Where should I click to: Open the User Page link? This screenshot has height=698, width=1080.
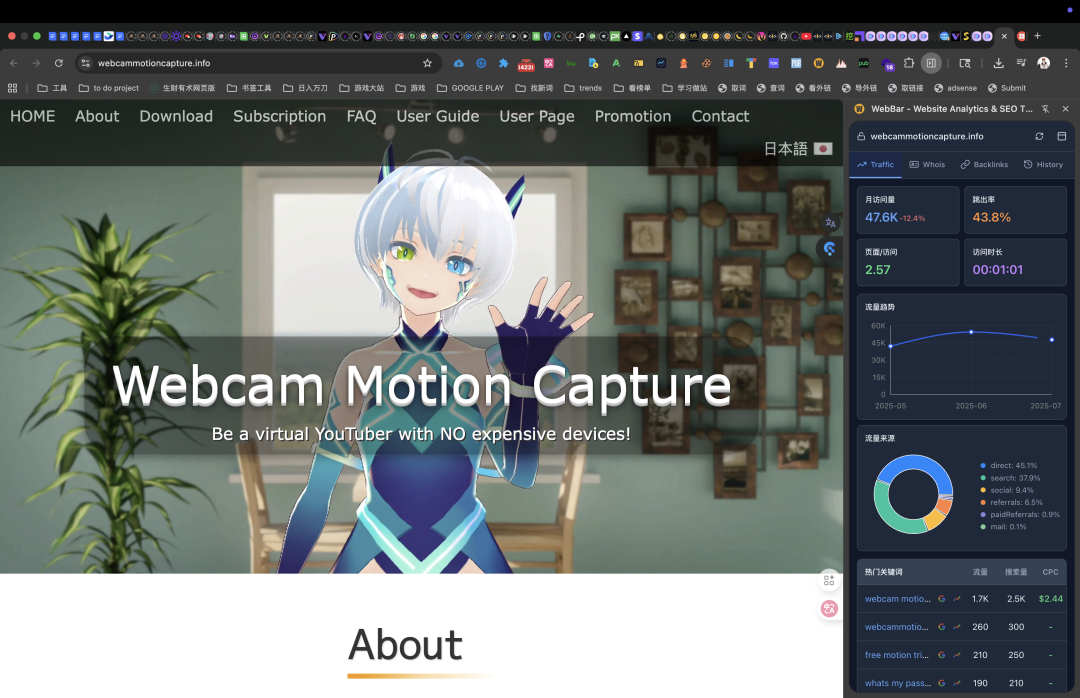[x=537, y=116]
